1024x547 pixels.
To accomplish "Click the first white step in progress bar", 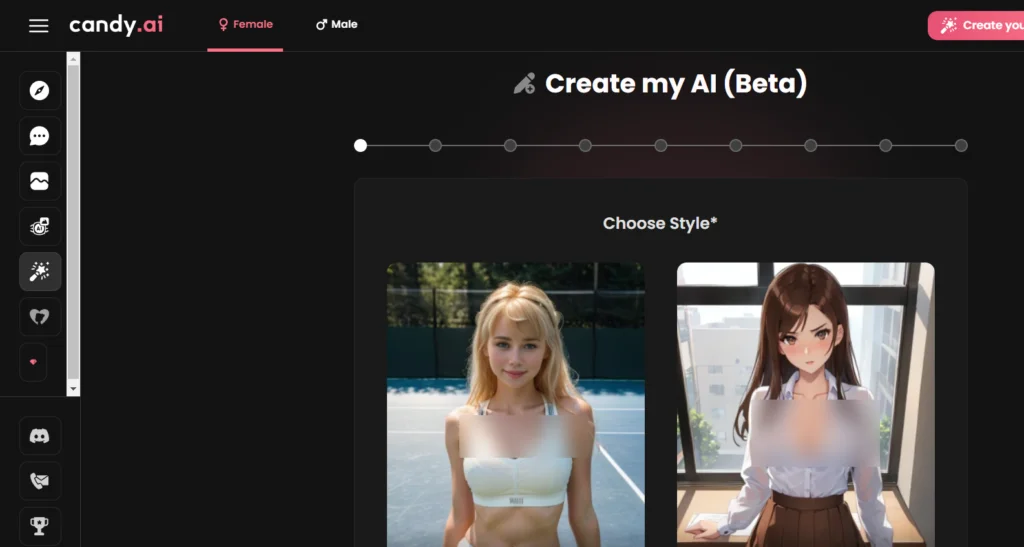I will tap(360, 146).
